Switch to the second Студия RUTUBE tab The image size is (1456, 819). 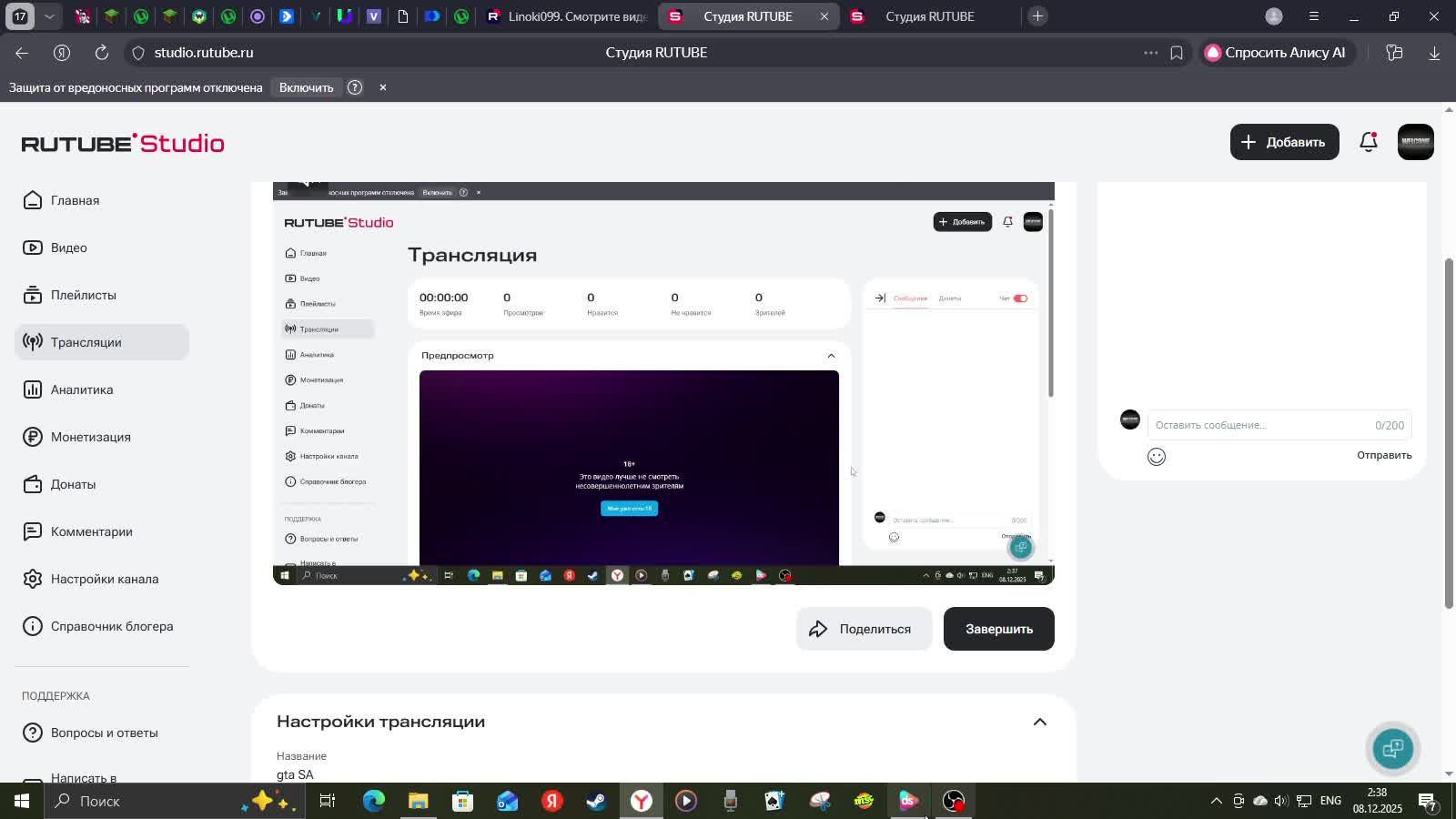pos(928,16)
